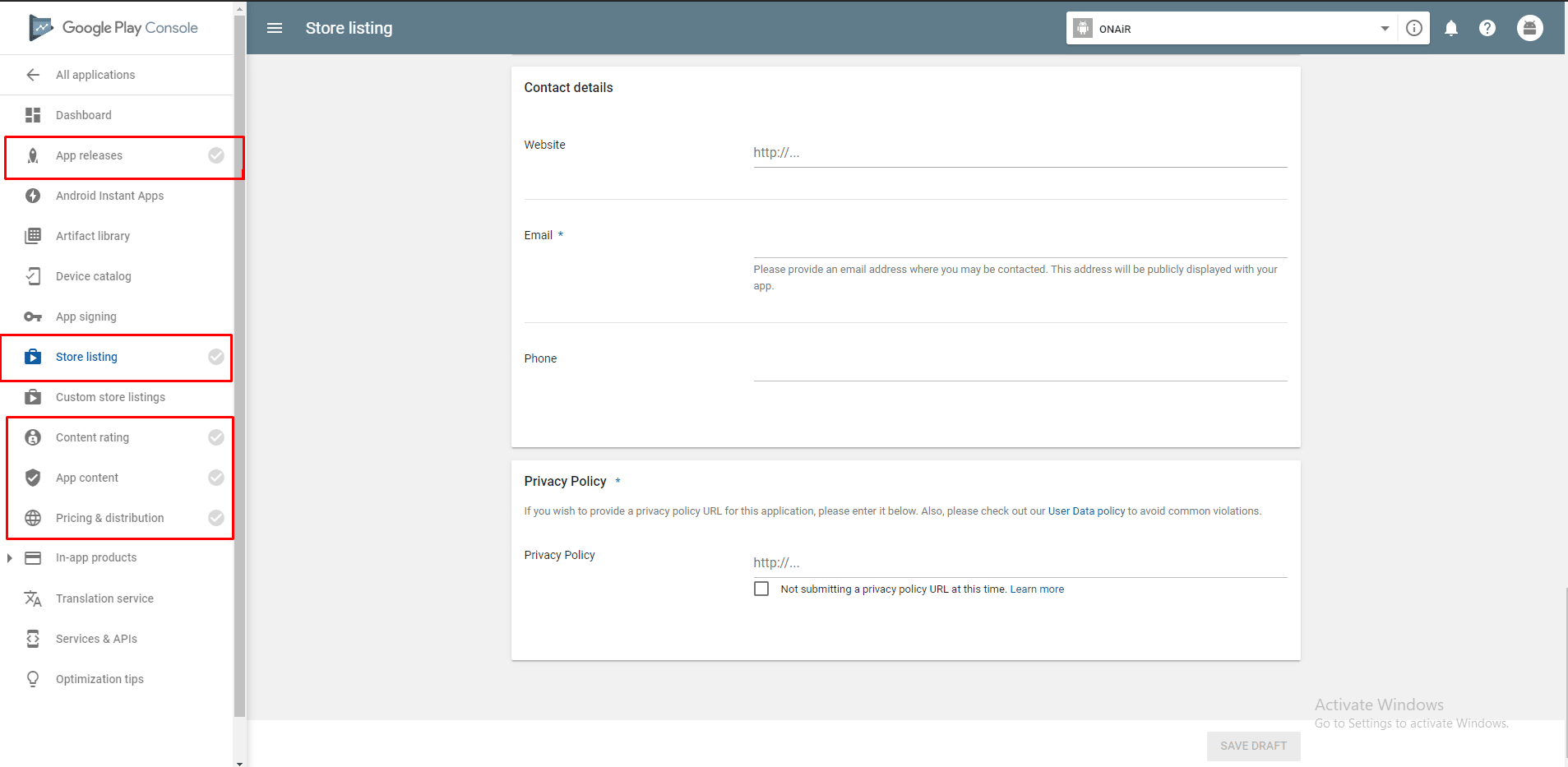This screenshot has width=1568, height=767.
Task: Click the App signing key icon
Action: [x=33, y=317]
